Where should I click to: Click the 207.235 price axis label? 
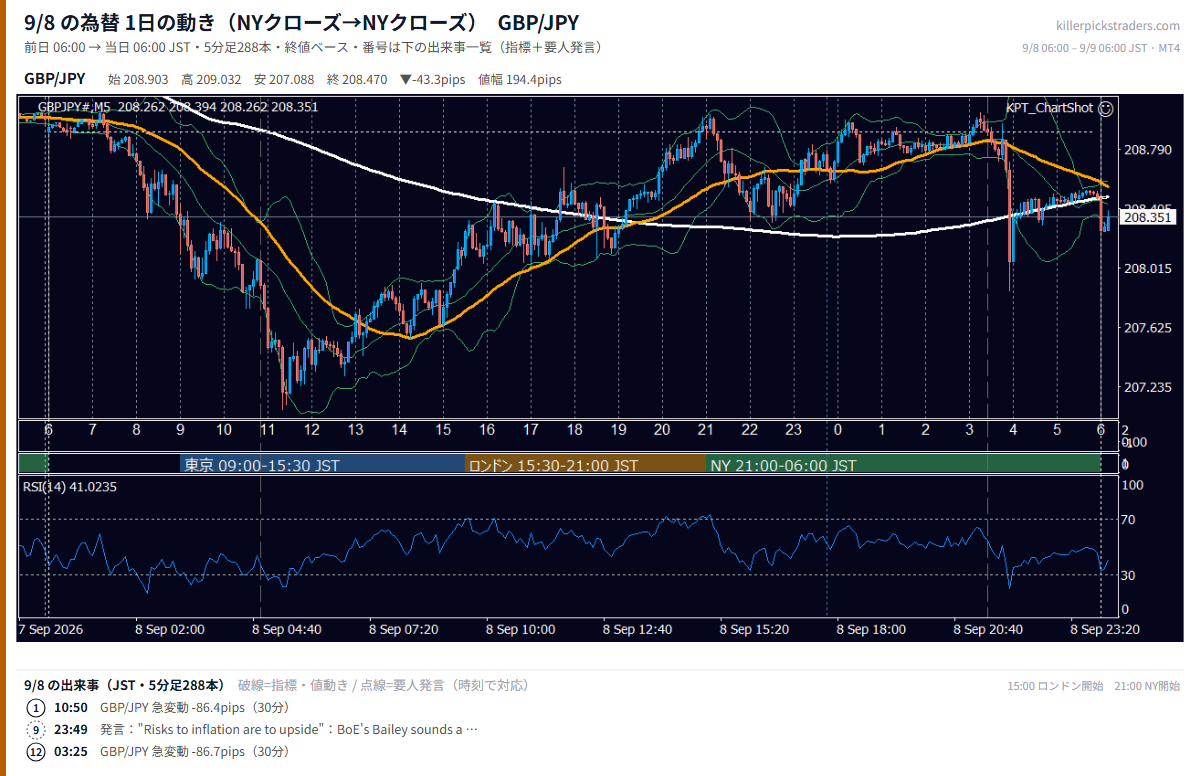(x=1147, y=387)
